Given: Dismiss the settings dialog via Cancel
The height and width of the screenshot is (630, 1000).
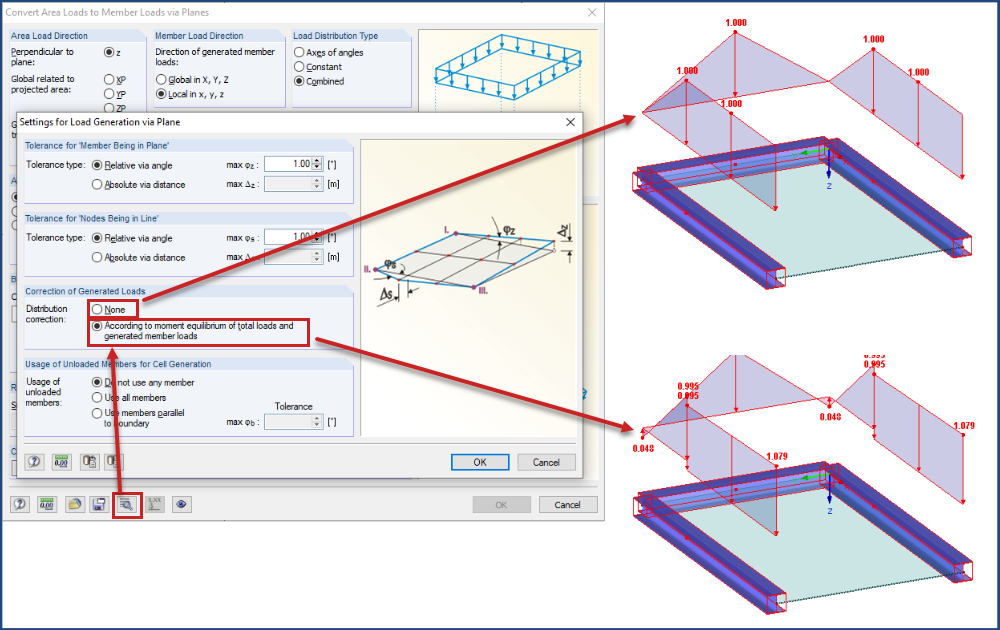Looking at the screenshot, I should click(x=546, y=461).
